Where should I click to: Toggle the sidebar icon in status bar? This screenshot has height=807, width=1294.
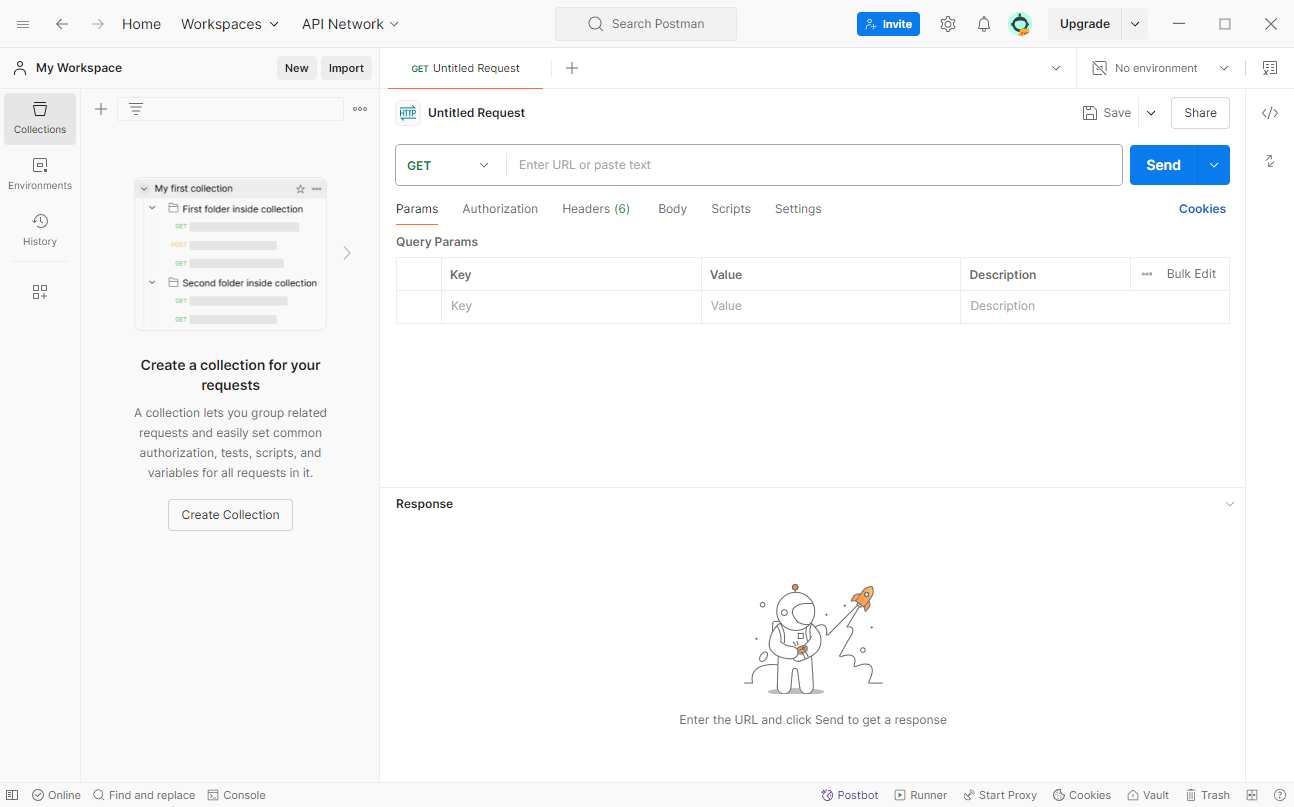tap(12, 795)
